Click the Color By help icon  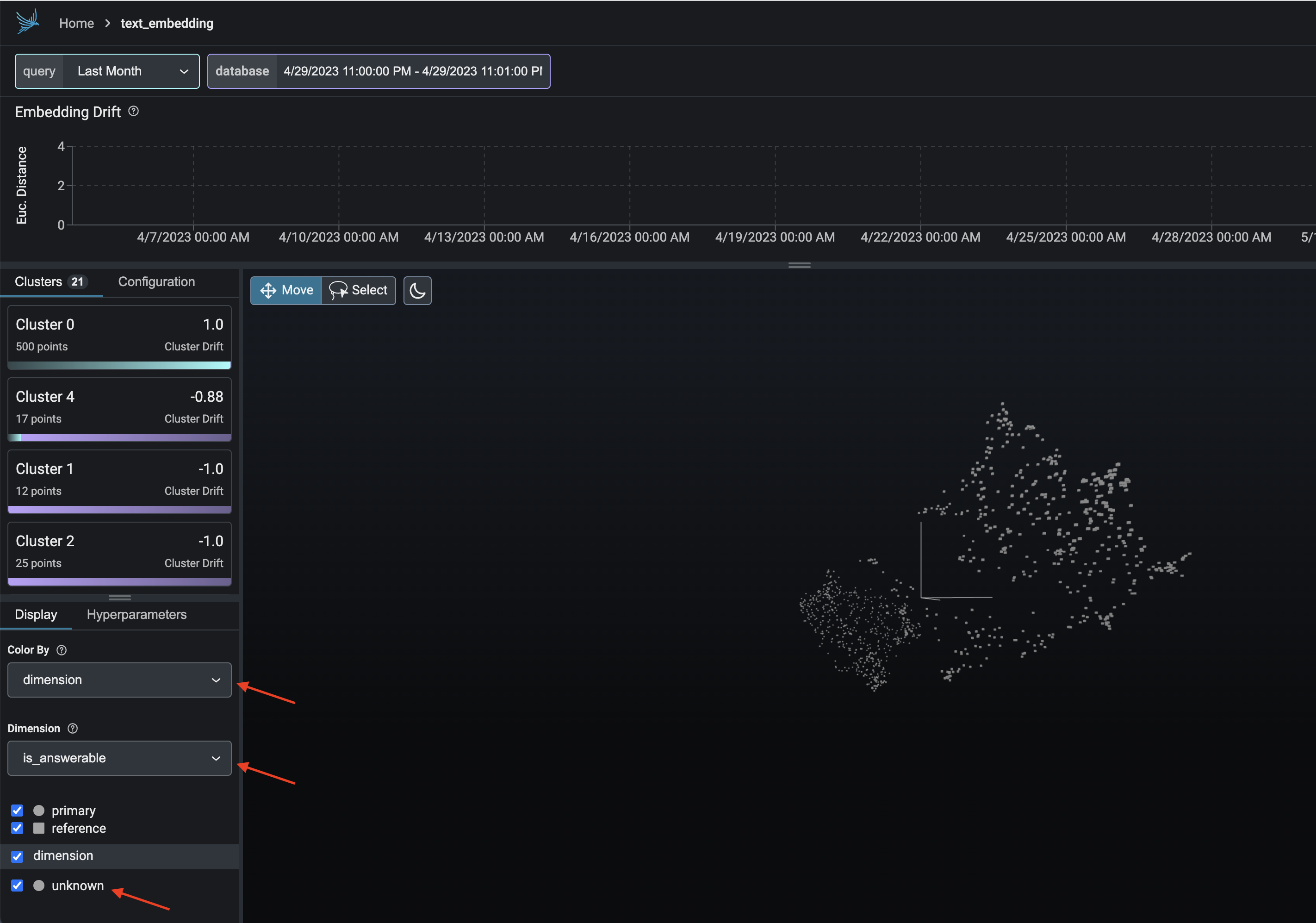pyautogui.click(x=62, y=649)
